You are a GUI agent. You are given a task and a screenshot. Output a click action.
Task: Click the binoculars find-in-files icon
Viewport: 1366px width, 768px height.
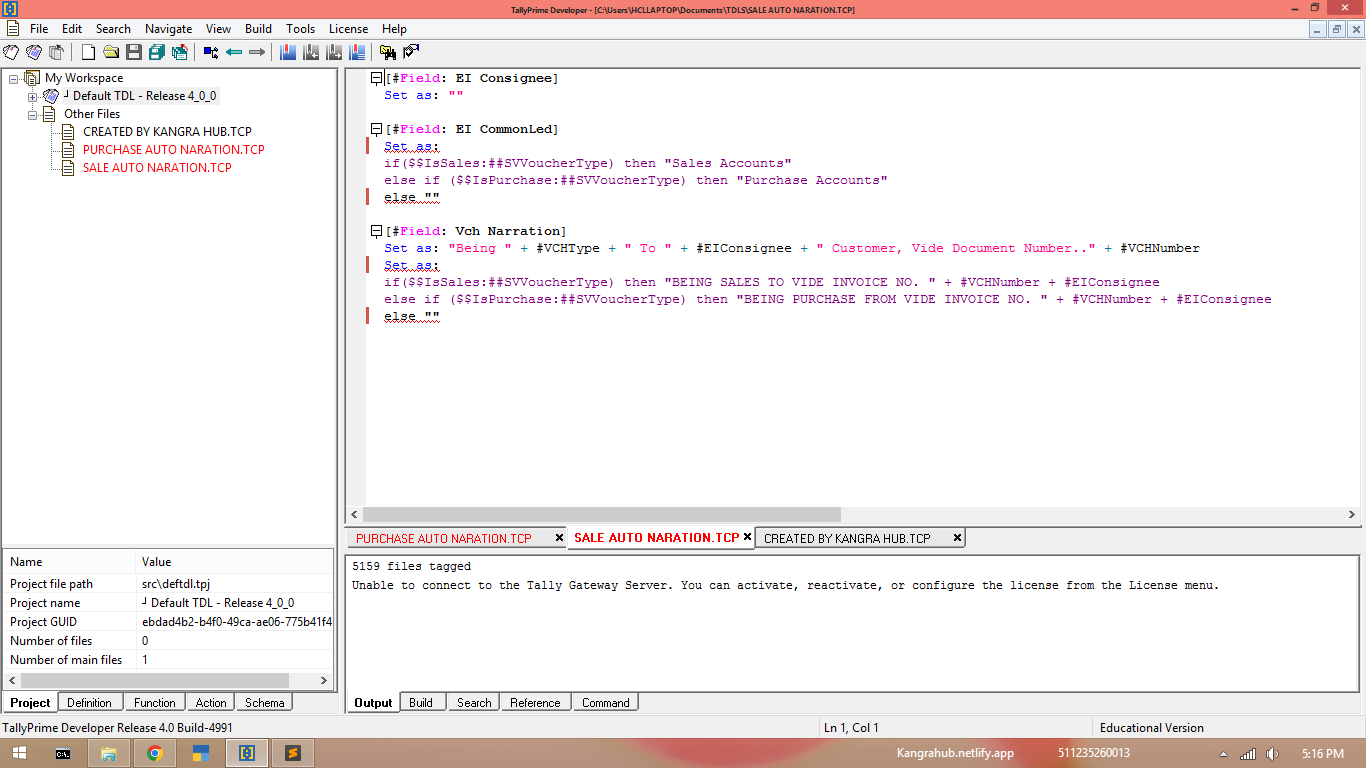[388, 52]
